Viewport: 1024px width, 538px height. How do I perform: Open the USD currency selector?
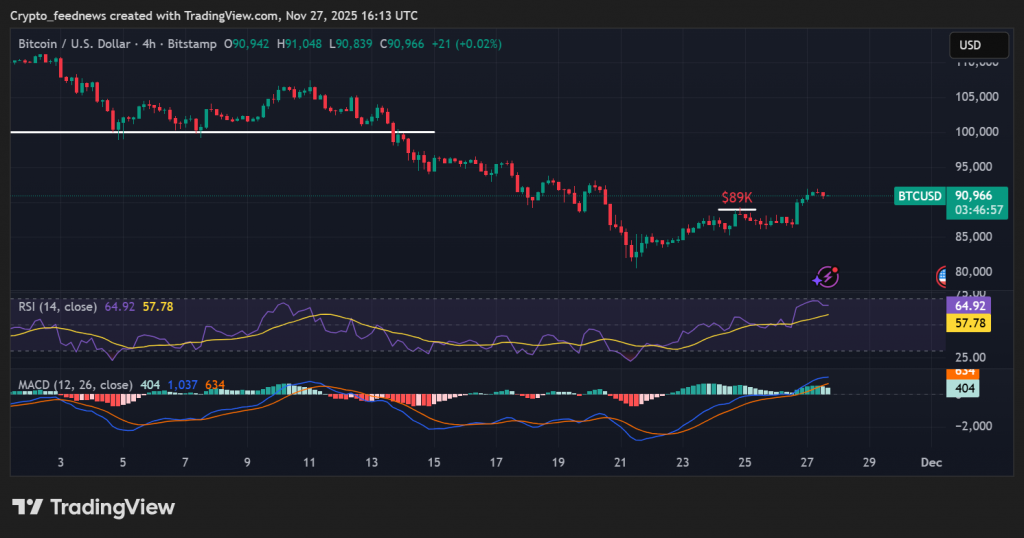tap(970, 45)
